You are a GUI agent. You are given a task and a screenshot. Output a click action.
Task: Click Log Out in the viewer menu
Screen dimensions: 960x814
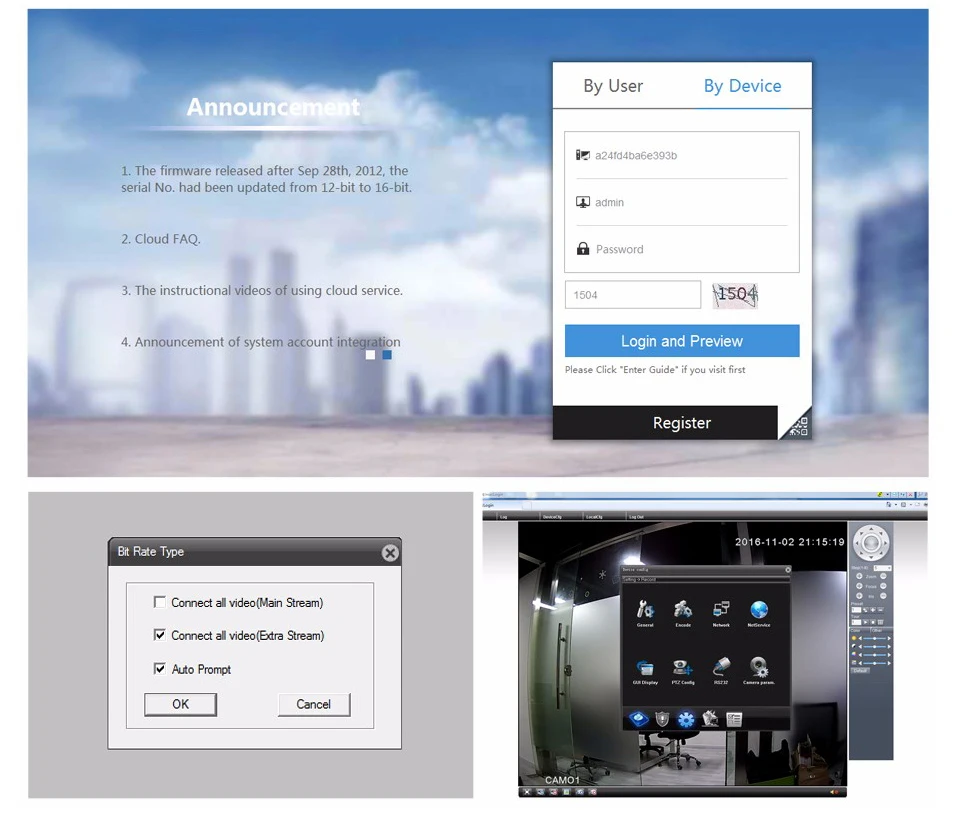636,517
